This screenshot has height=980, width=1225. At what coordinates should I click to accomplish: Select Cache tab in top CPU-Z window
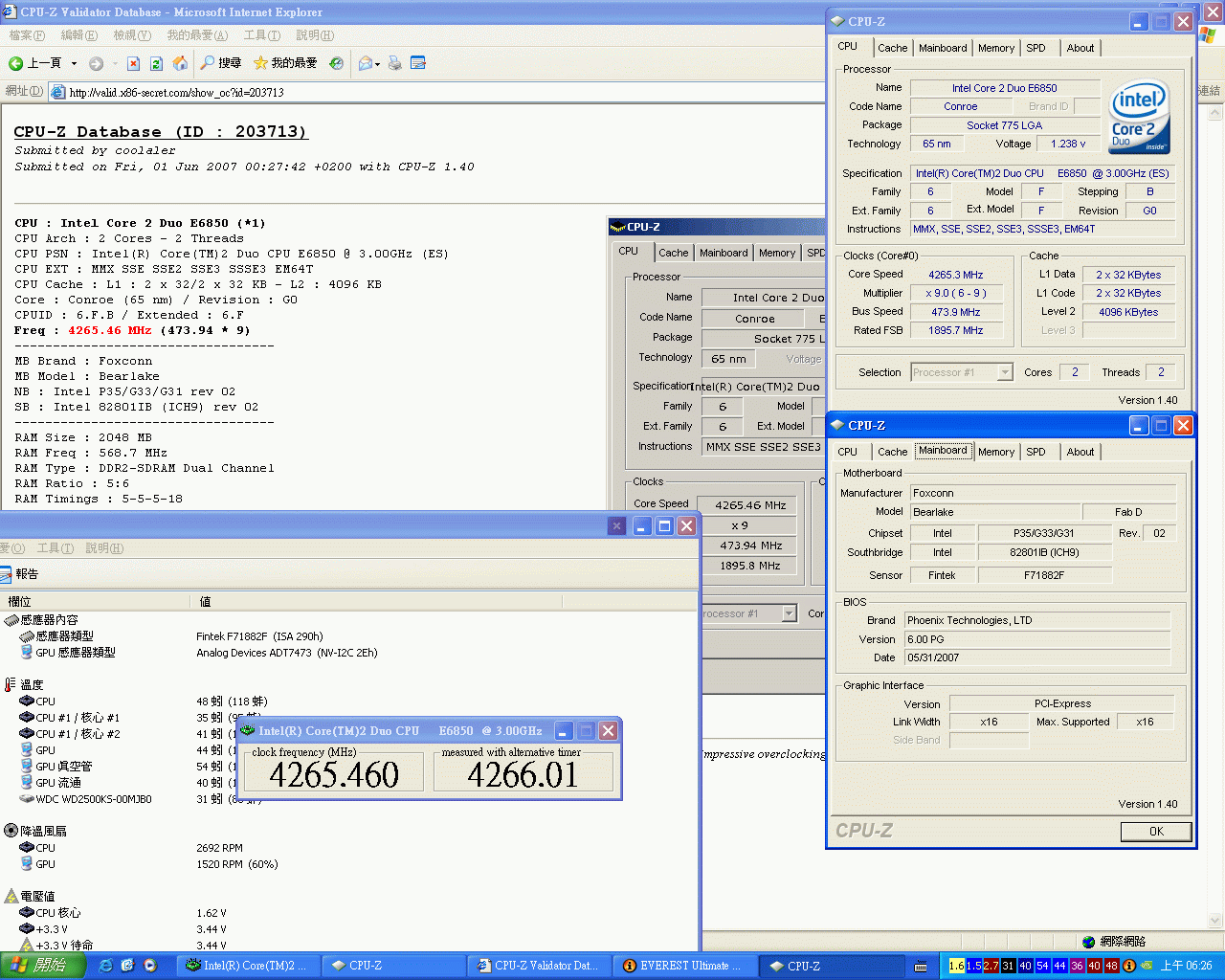[892, 48]
